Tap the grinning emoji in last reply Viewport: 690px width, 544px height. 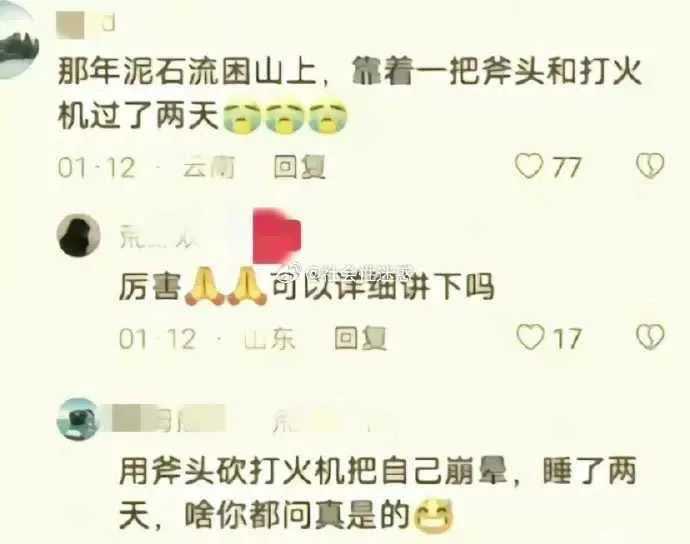click(434, 515)
